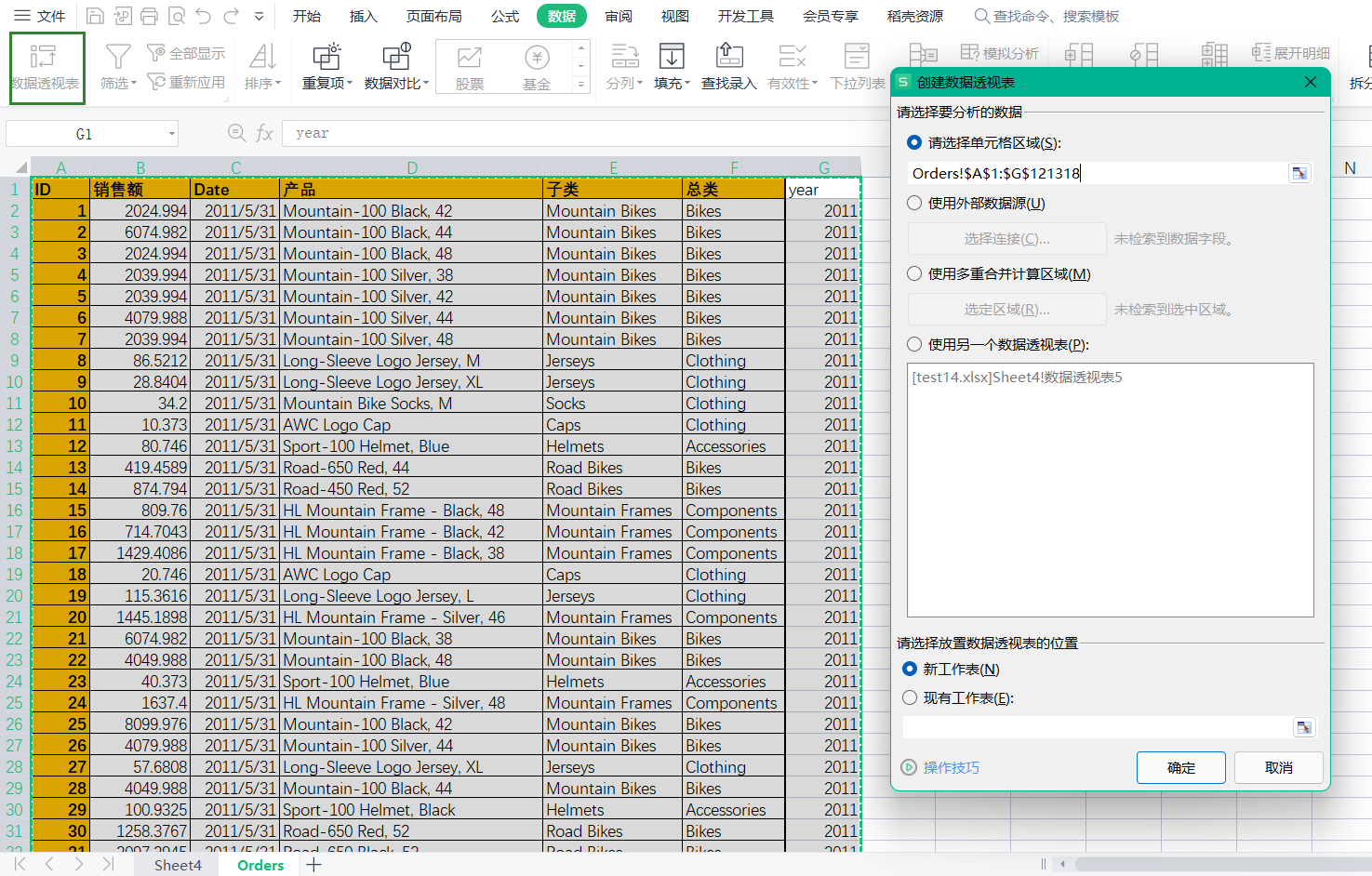Select 请选择单元格区域 radio option
Screen dimensions: 1372x876
914,143
